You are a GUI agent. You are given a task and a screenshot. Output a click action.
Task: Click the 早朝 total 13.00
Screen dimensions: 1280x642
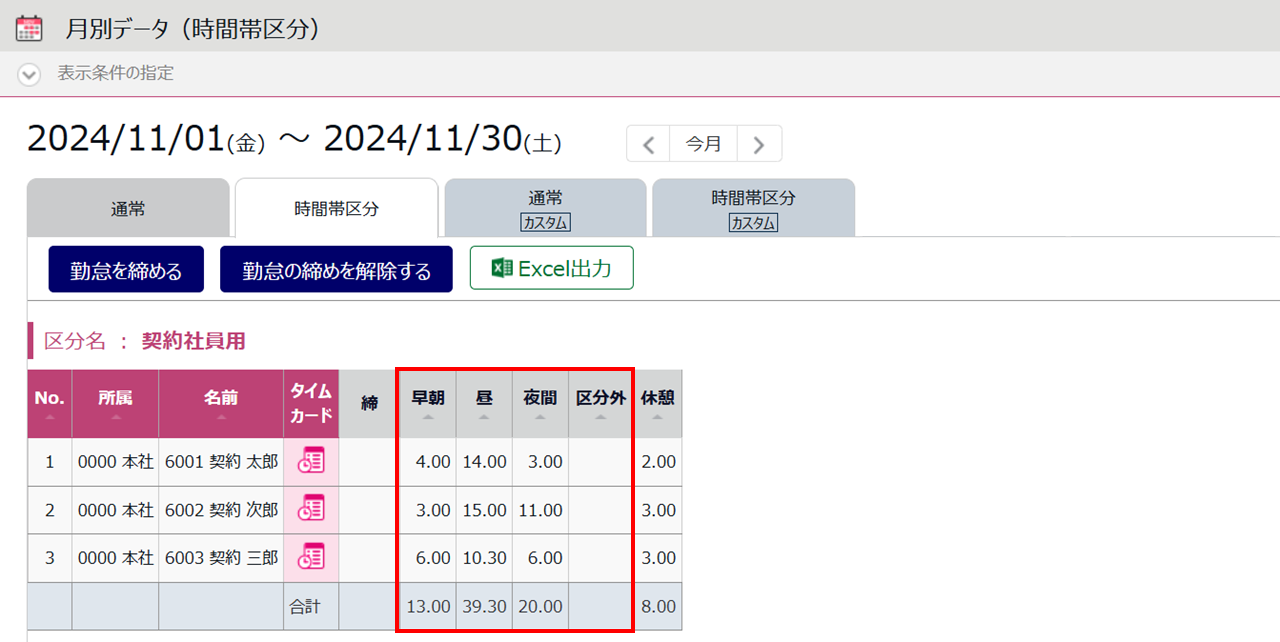coord(428,606)
